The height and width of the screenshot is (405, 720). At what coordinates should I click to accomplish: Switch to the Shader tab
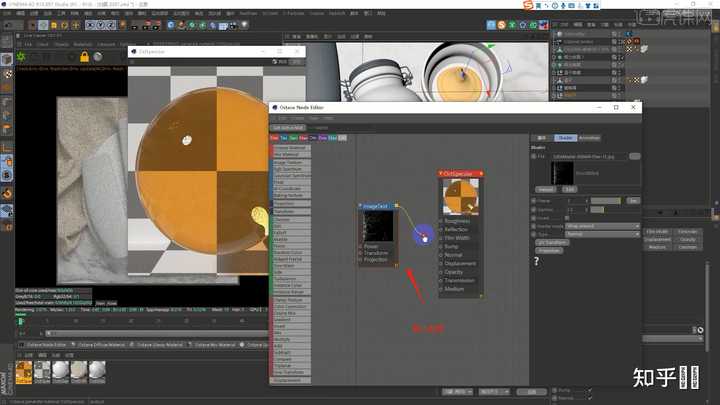point(564,137)
